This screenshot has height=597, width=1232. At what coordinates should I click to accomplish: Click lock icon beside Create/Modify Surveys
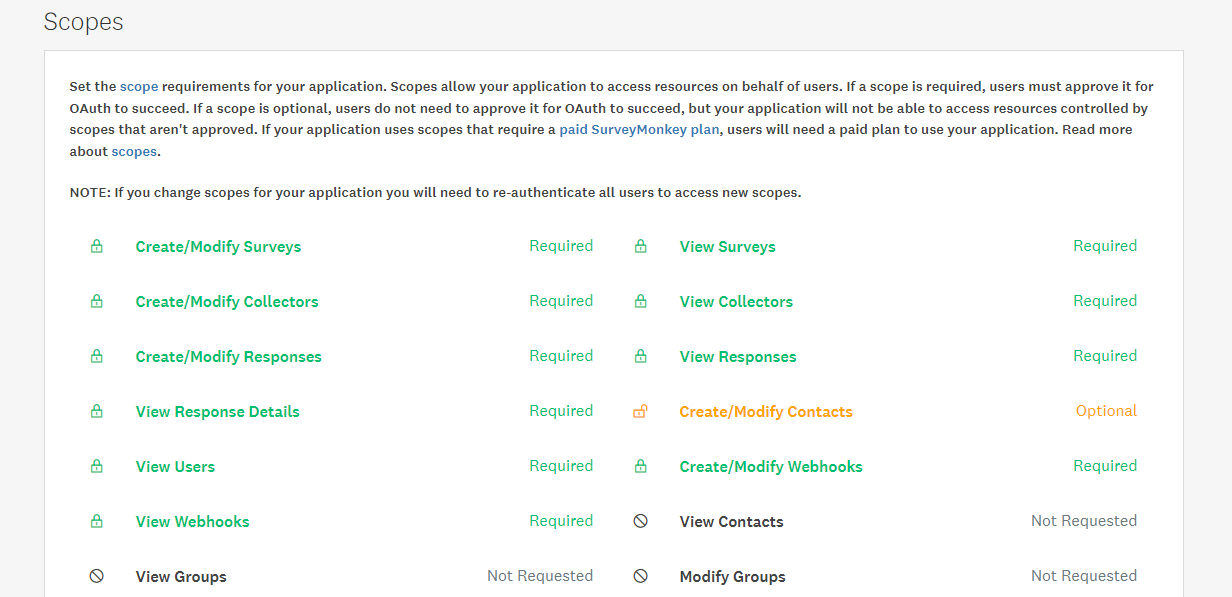tap(97, 246)
